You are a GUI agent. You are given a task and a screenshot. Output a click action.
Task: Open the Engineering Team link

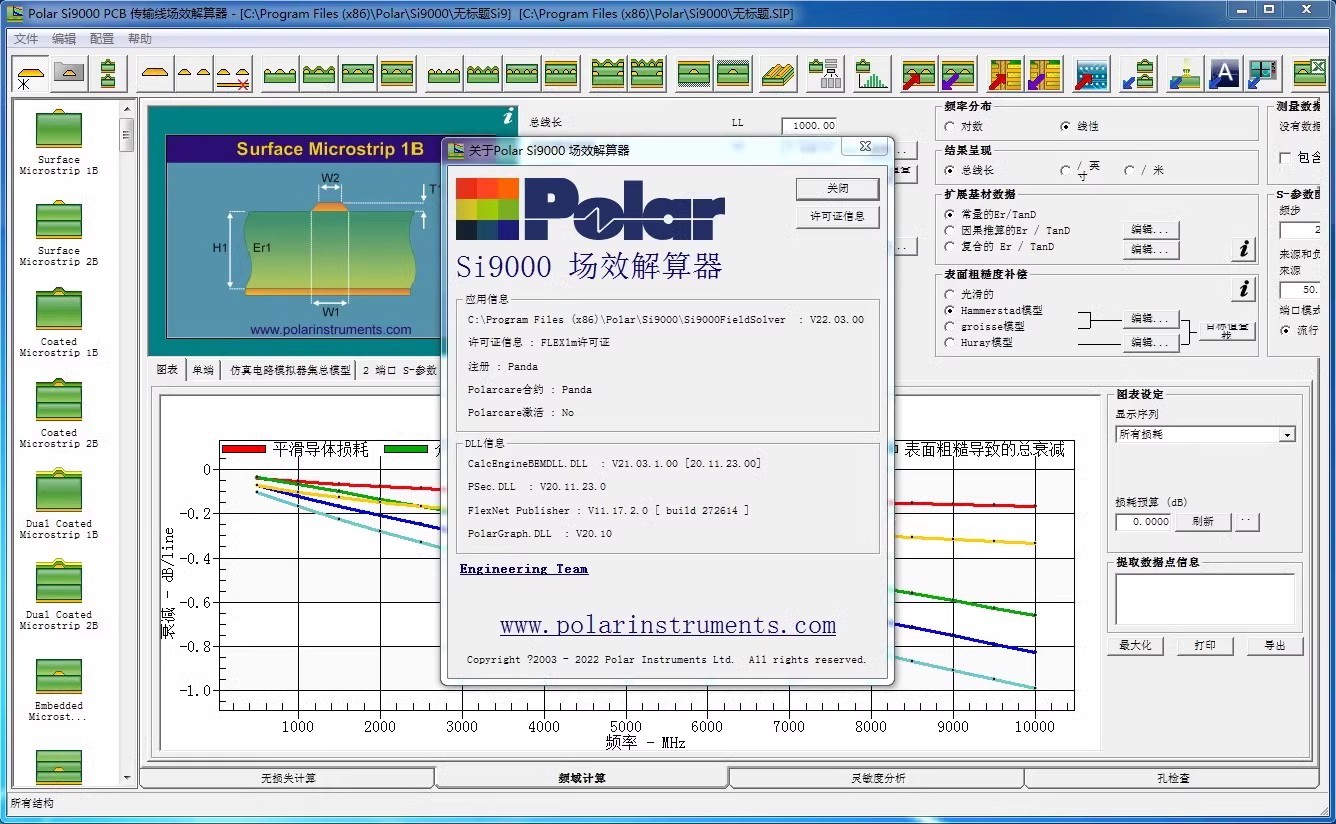tap(524, 569)
